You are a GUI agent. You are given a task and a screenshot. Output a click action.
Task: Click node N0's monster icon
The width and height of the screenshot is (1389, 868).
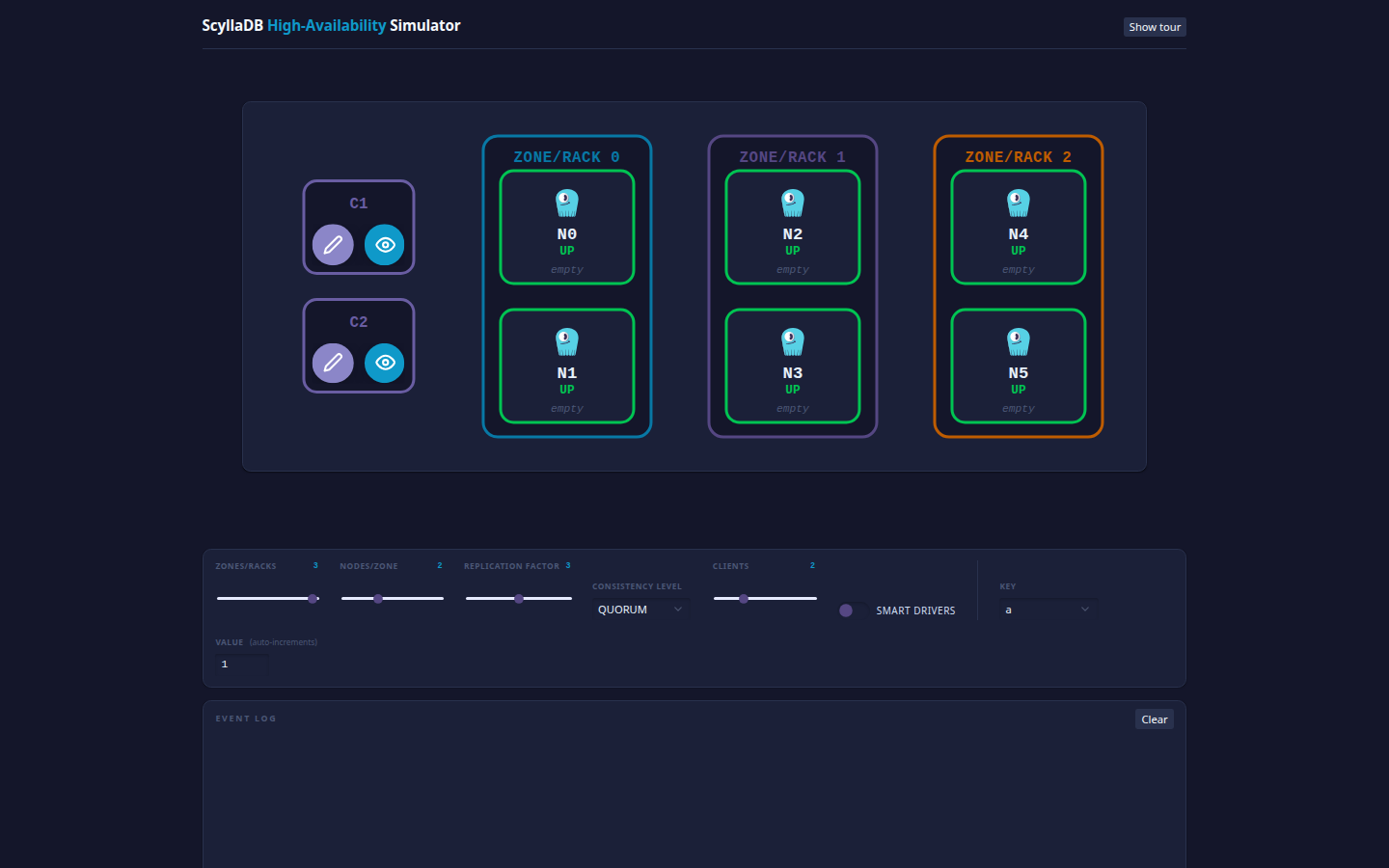click(x=567, y=203)
